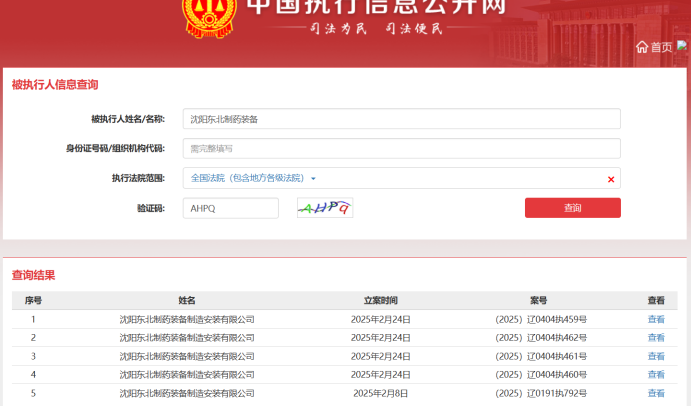Screen dimensions: 692x407
Task: Click the court emblem logo
Action: [x=209, y=18]
